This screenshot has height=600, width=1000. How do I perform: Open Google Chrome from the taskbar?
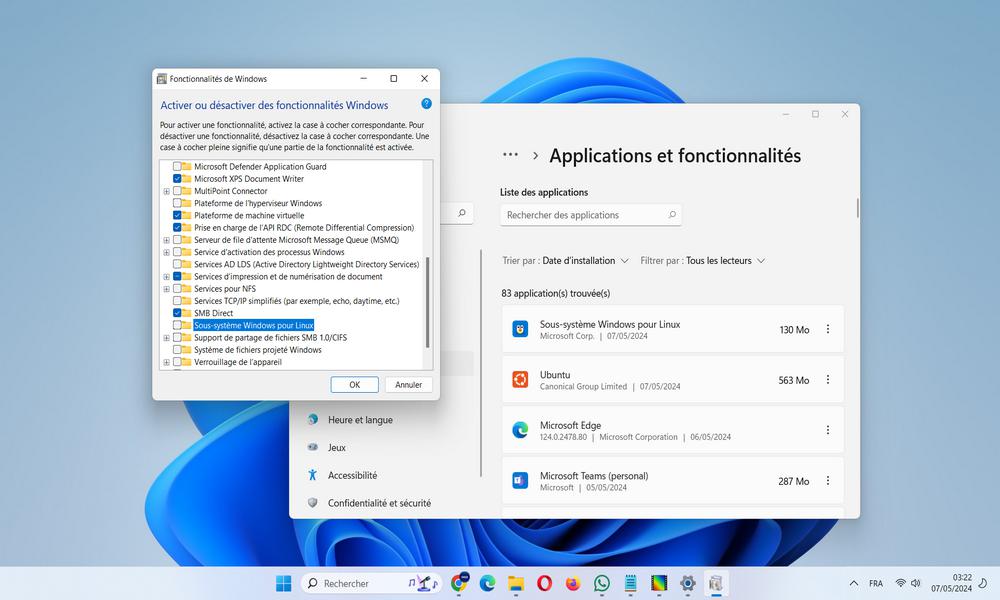point(459,583)
